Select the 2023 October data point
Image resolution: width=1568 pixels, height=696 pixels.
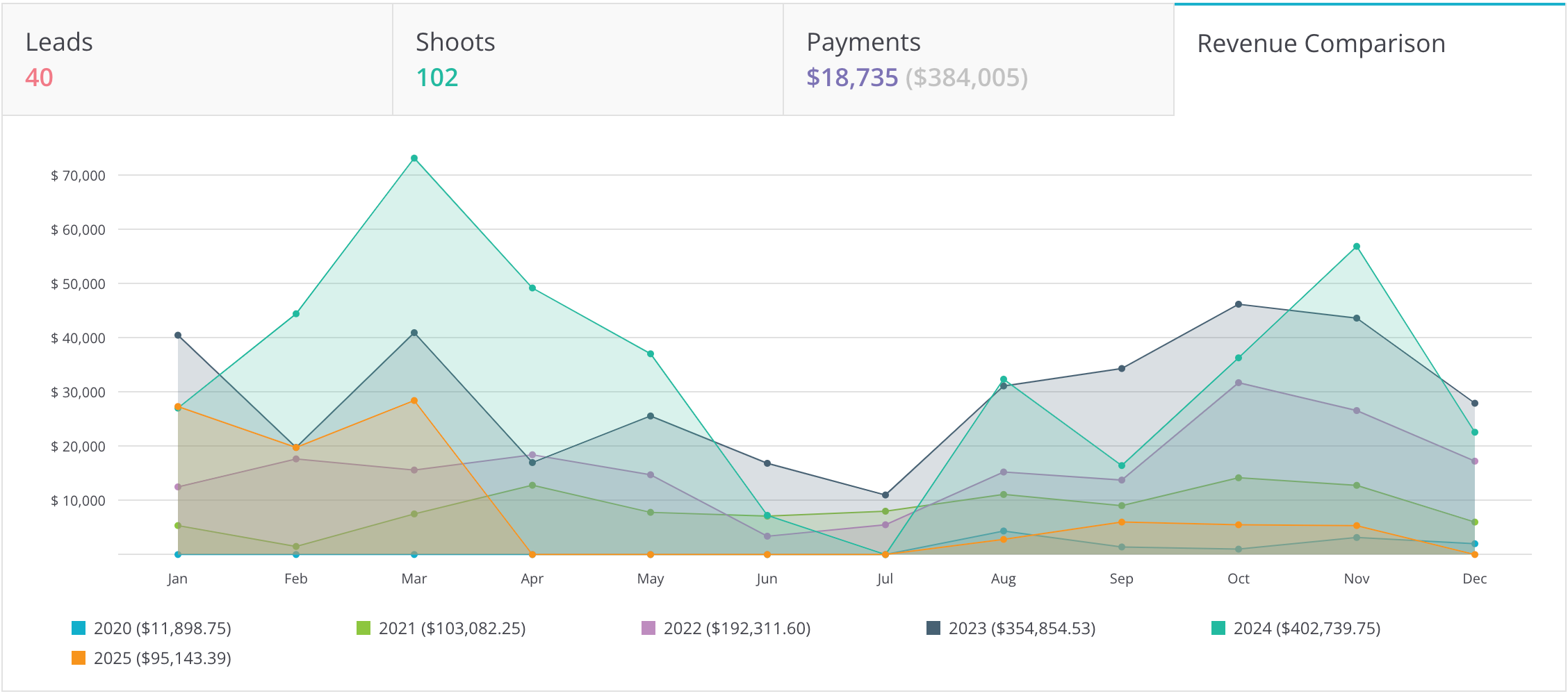point(1239,304)
